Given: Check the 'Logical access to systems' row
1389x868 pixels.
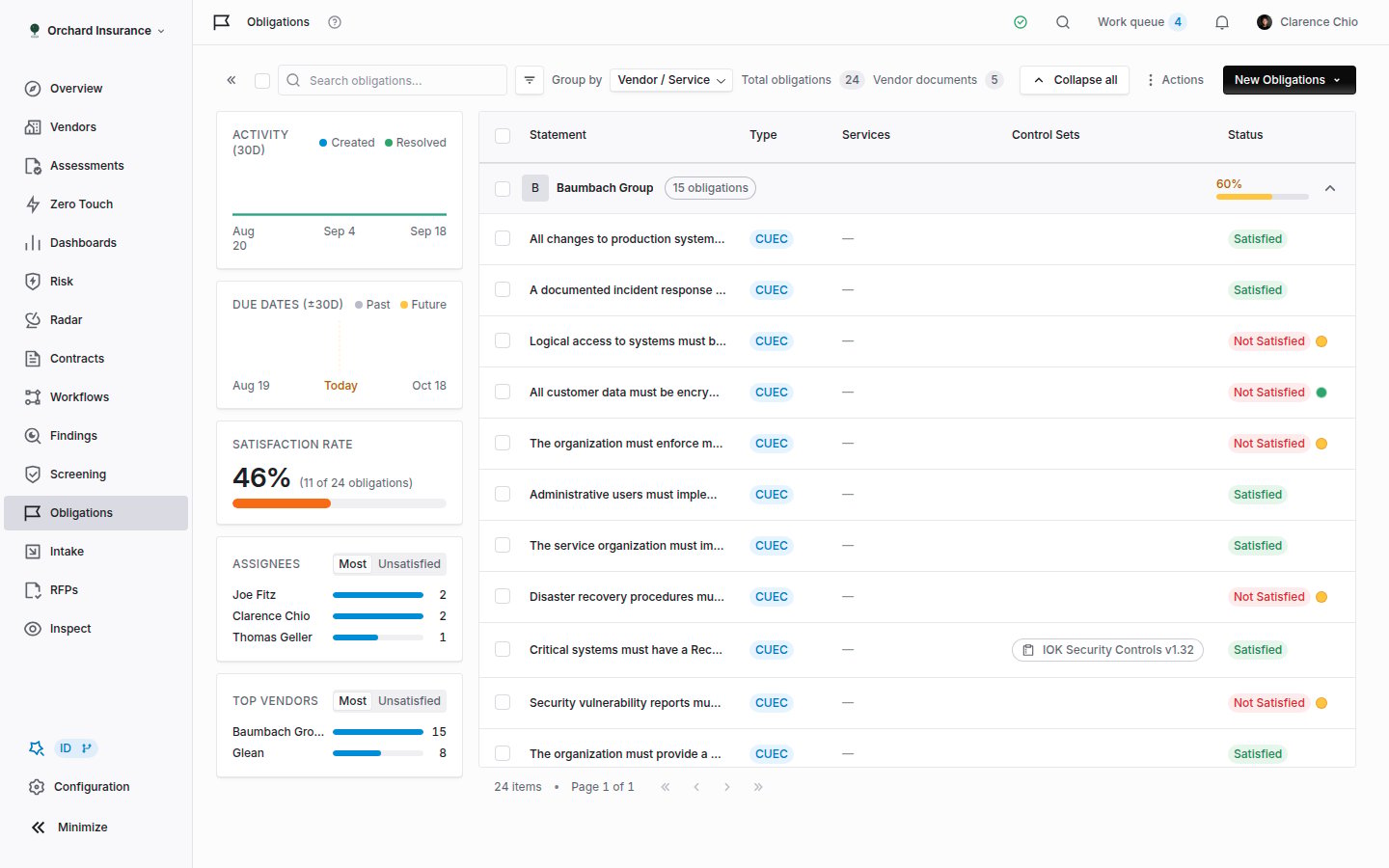Looking at the screenshot, I should 503,341.
